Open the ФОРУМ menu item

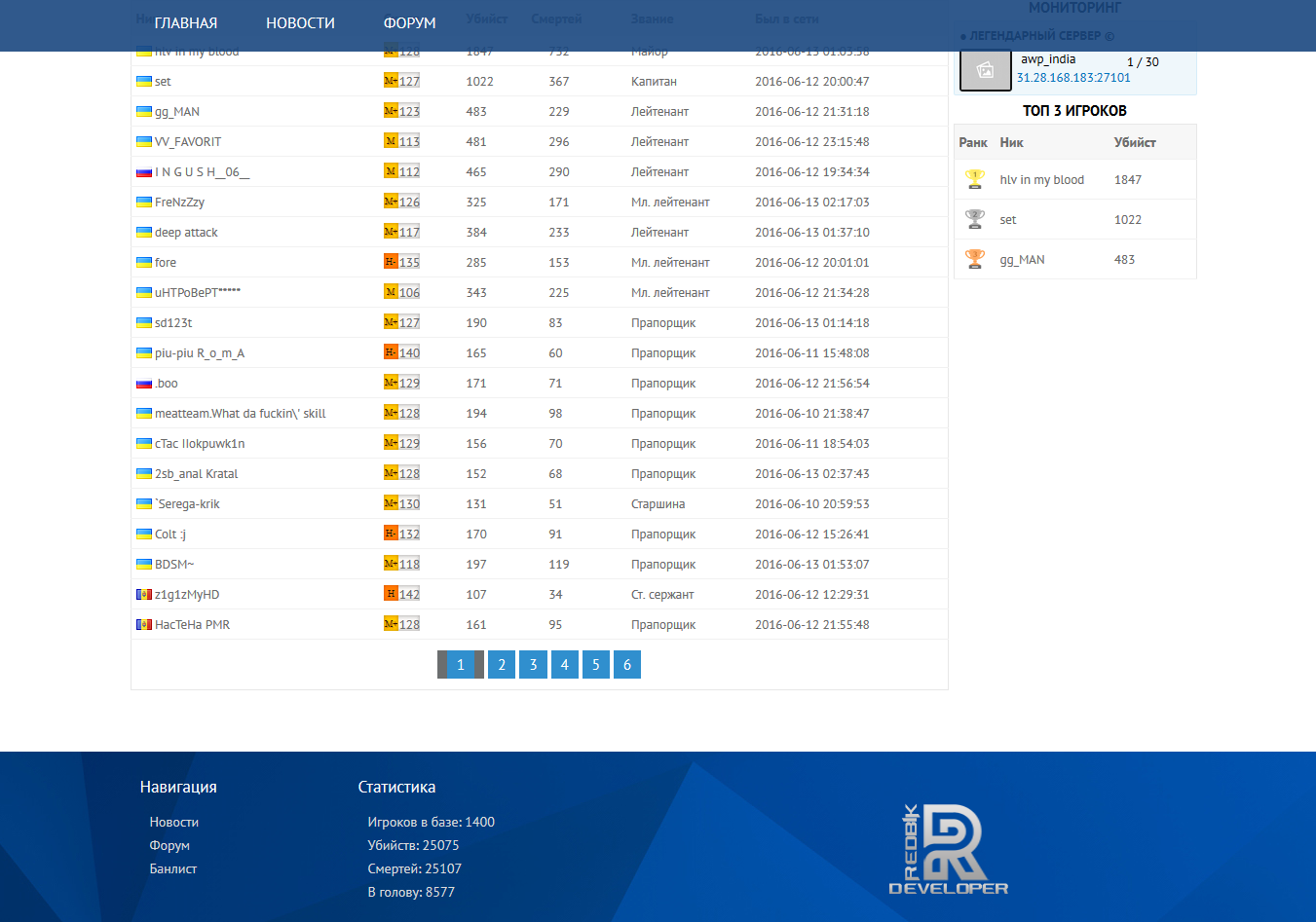pyautogui.click(x=410, y=23)
